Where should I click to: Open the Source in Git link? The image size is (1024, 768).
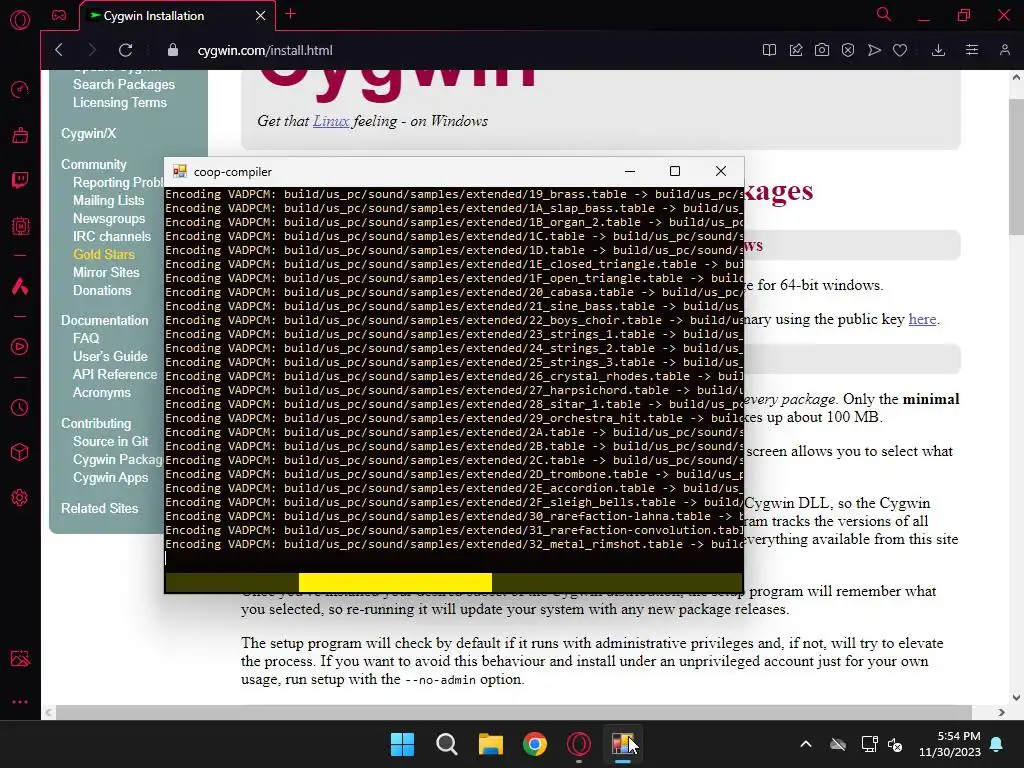coord(110,441)
